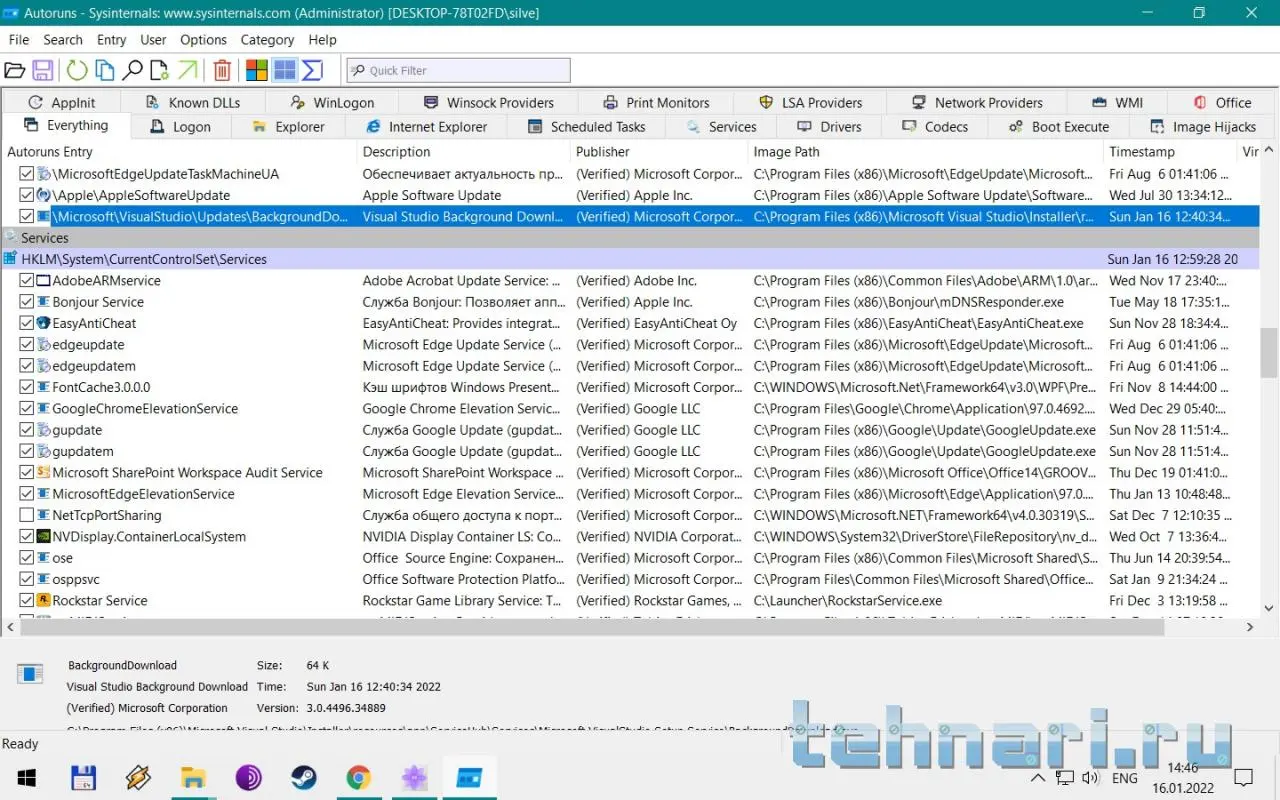Open Steam from the taskbar
Image resolution: width=1280 pixels, height=800 pixels.
click(303, 778)
